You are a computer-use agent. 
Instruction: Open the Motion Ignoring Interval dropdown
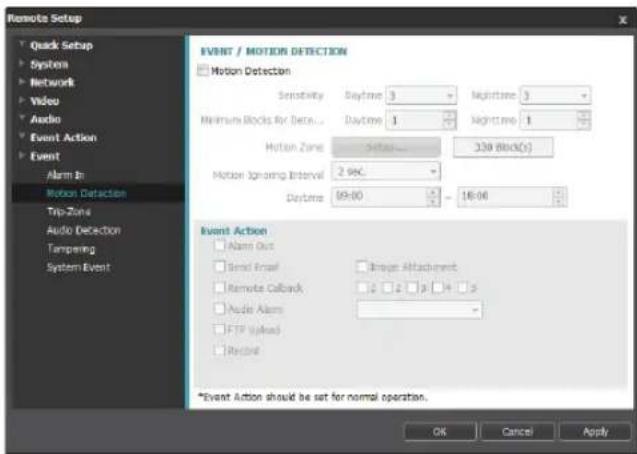tap(386, 171)
